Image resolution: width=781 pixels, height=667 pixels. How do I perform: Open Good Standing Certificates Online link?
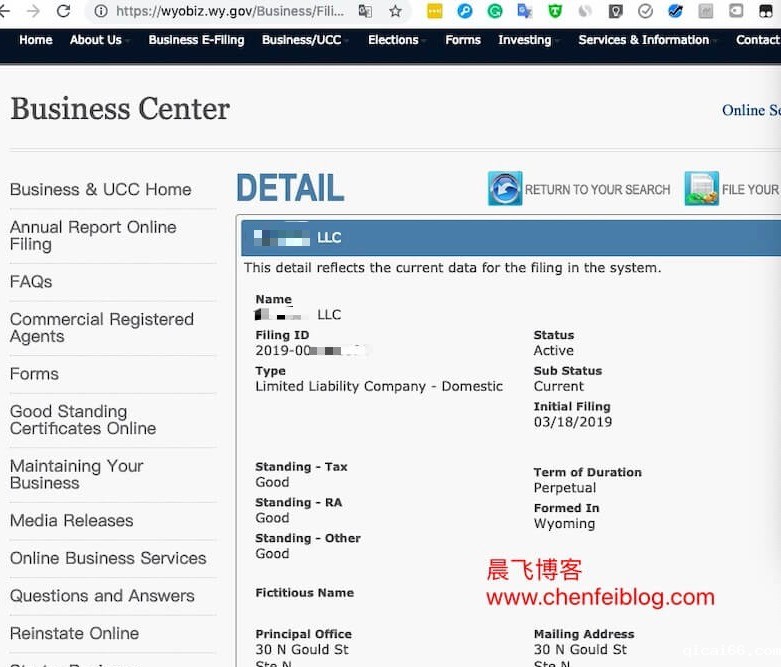click(x=83, y=420)
